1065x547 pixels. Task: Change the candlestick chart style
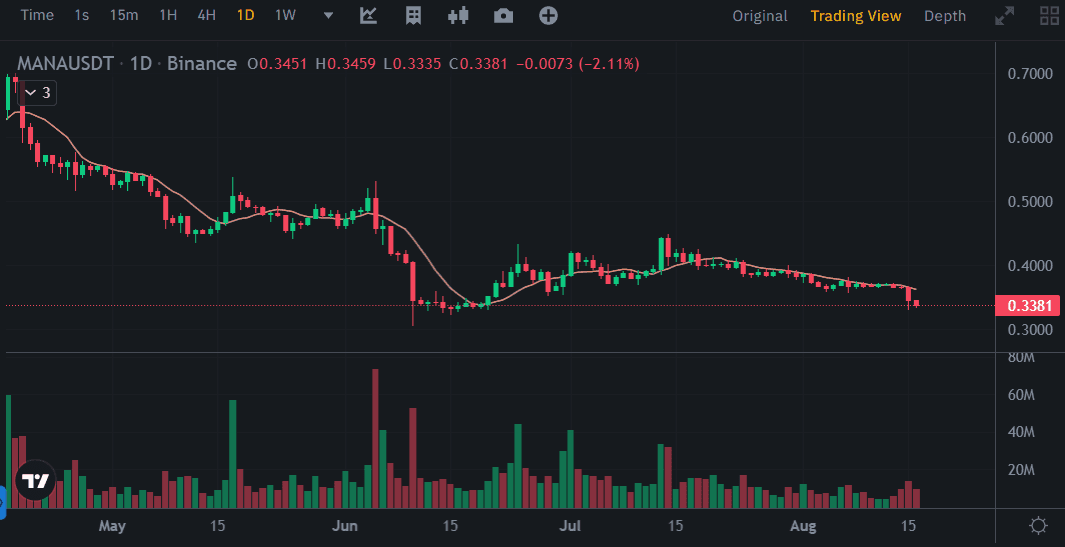click(x=459, y=16)
